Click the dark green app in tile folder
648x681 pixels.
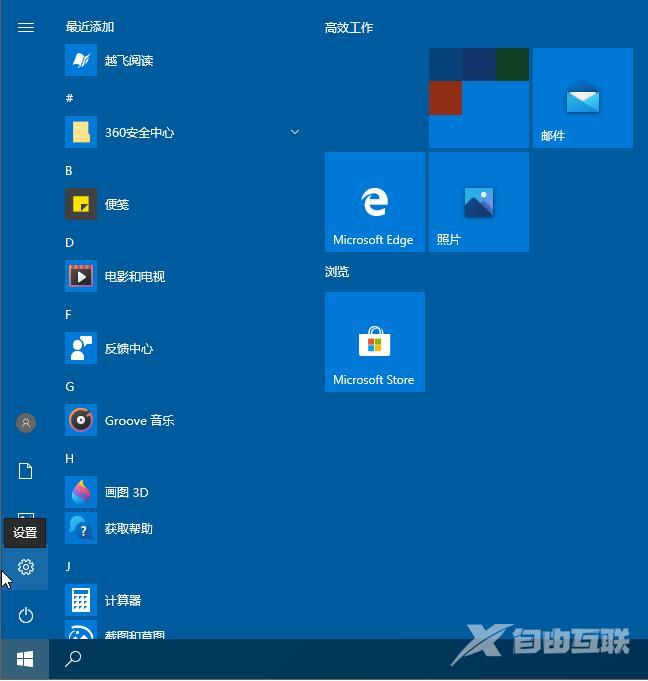tap(512, 64)
